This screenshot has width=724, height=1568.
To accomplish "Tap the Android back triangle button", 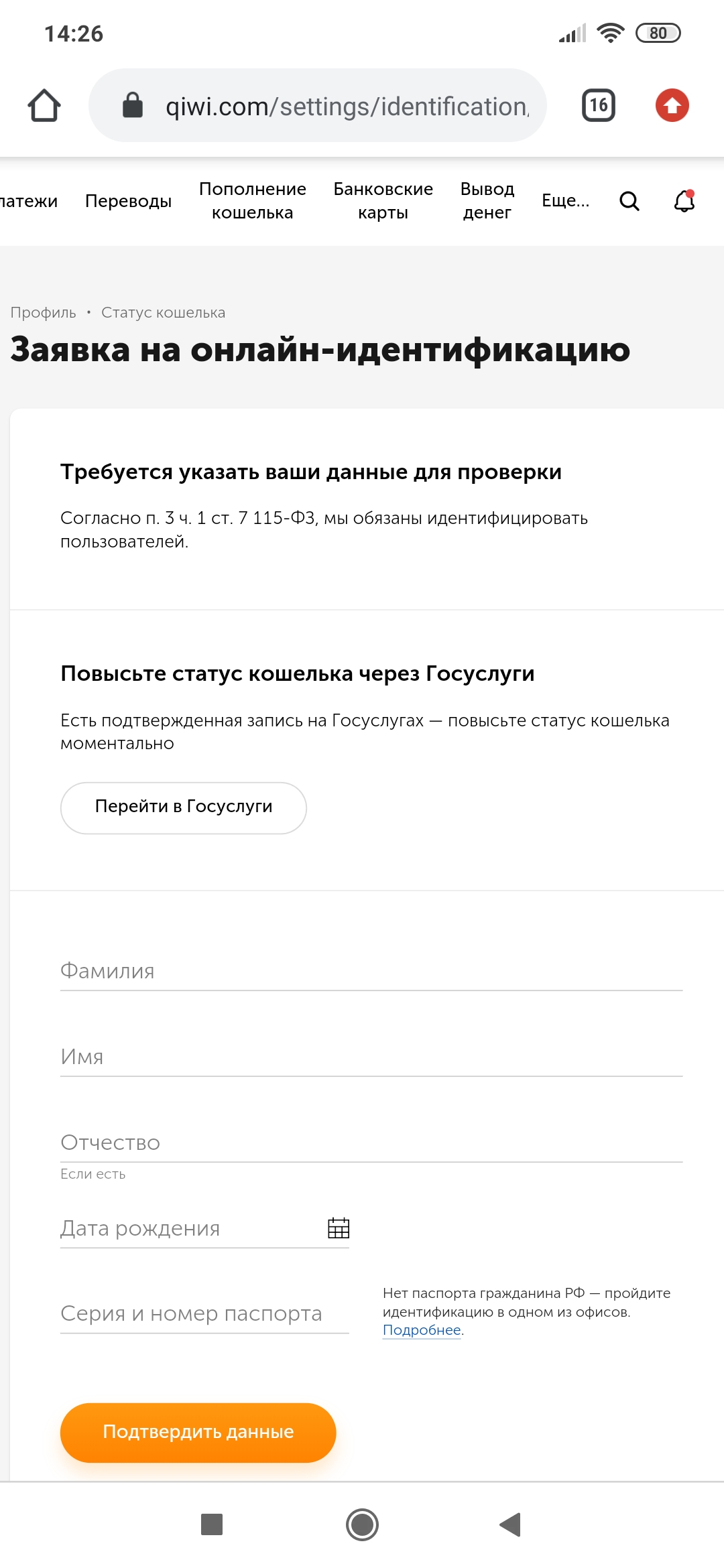I will point(510,1524).
